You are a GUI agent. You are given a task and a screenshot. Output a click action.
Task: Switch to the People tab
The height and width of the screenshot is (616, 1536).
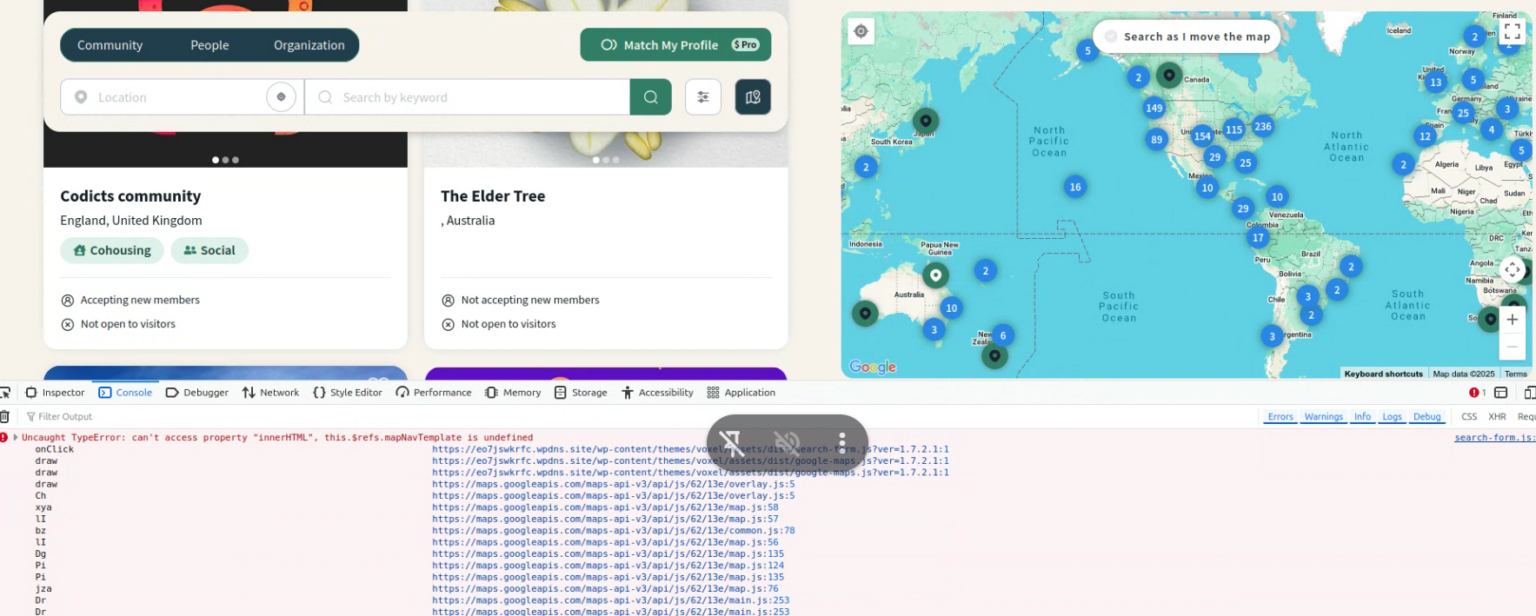coord(210,45)
